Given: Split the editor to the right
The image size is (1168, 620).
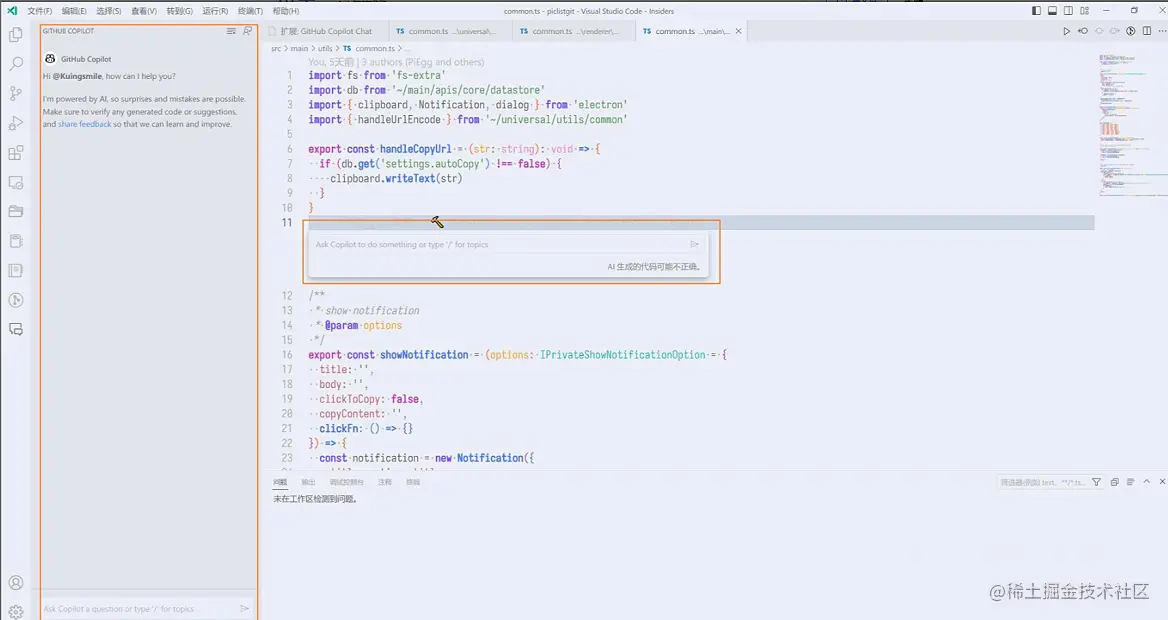Looking at the screenshot, I should 1146,31.
